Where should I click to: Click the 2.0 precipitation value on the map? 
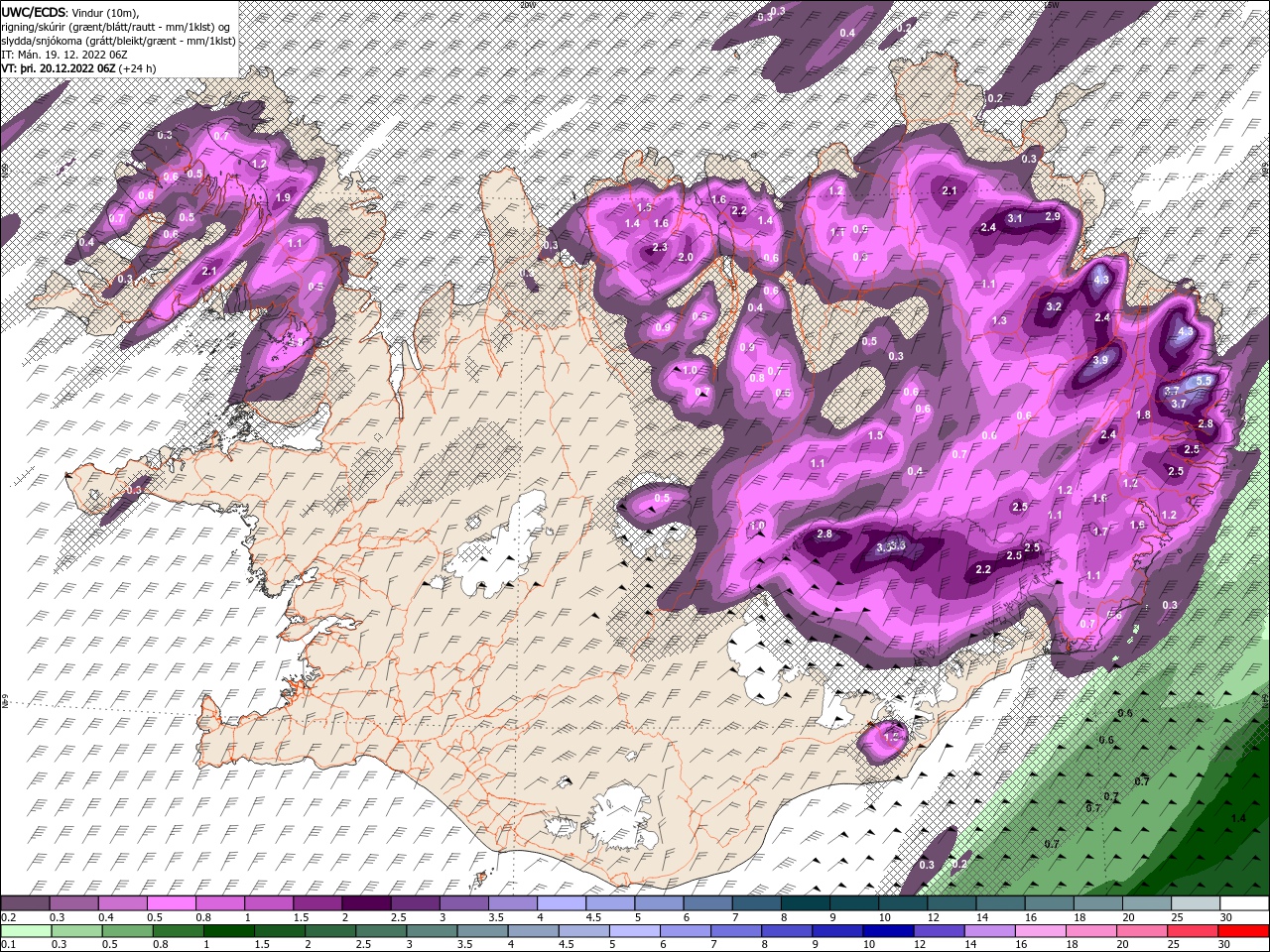click(685, 258)
